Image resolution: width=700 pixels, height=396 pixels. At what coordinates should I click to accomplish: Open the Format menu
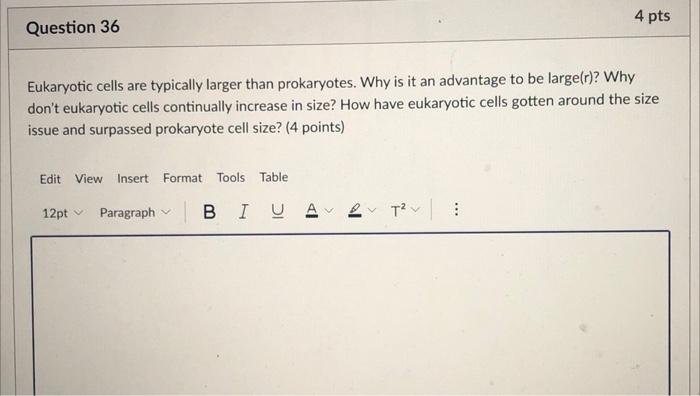point(182,178)
